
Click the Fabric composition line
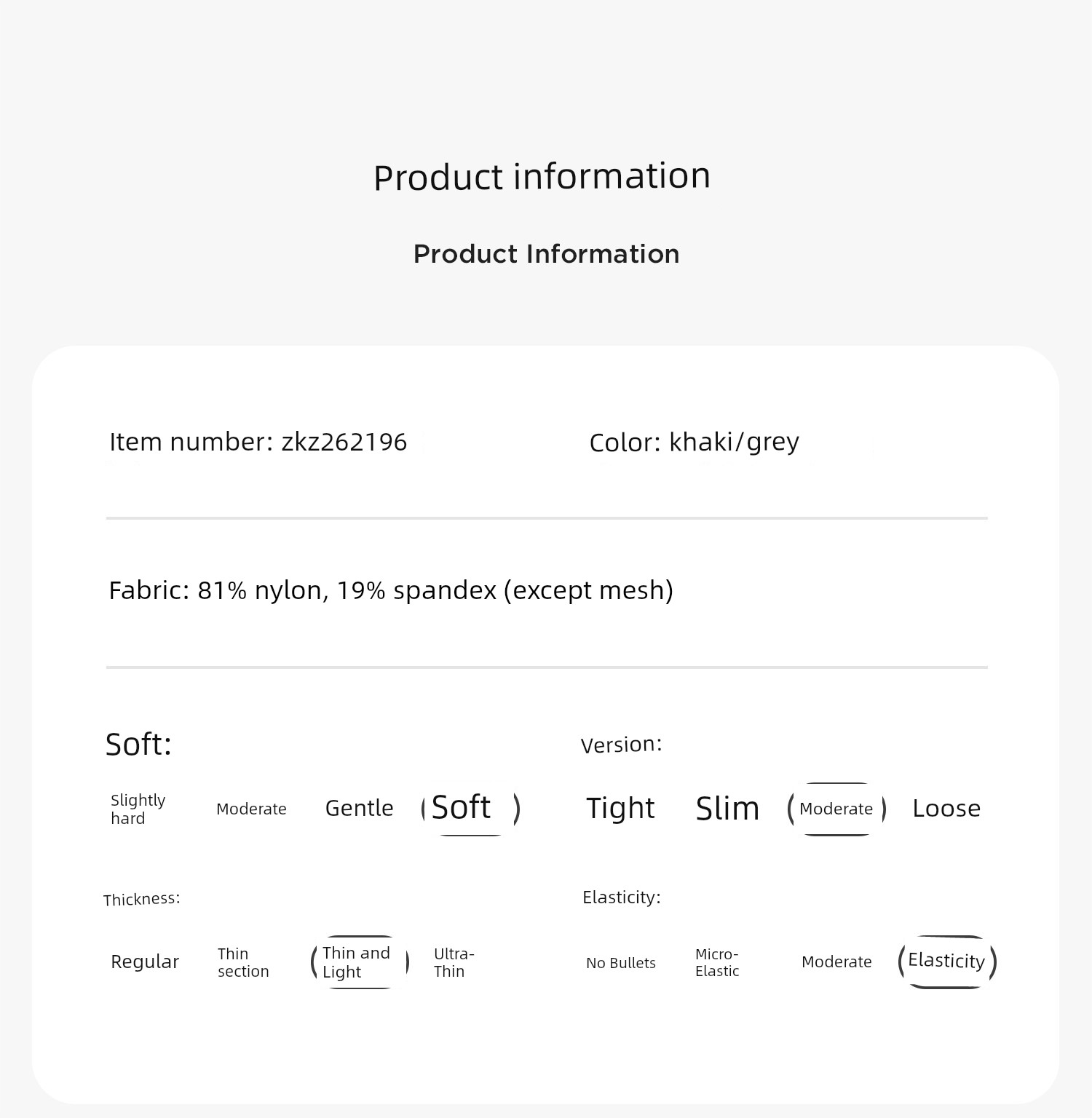[391, 590]
